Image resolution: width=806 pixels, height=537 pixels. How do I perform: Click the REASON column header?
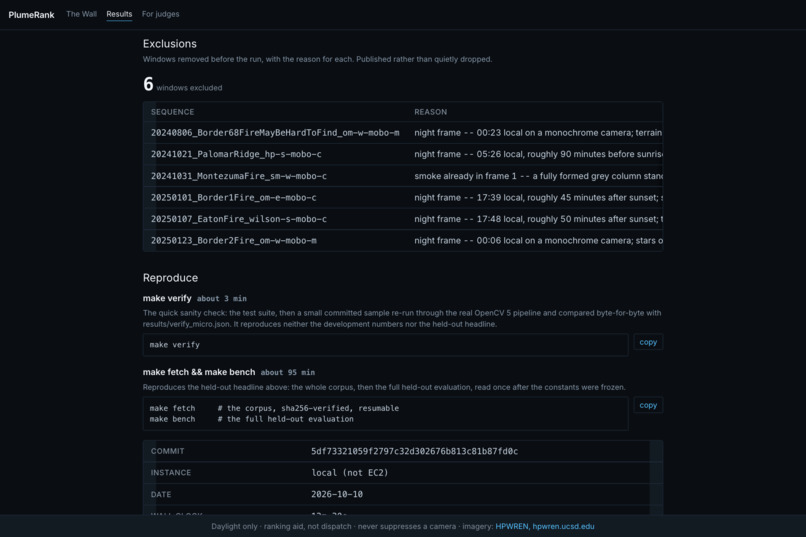pyautogui.click(x=431, y=112)
